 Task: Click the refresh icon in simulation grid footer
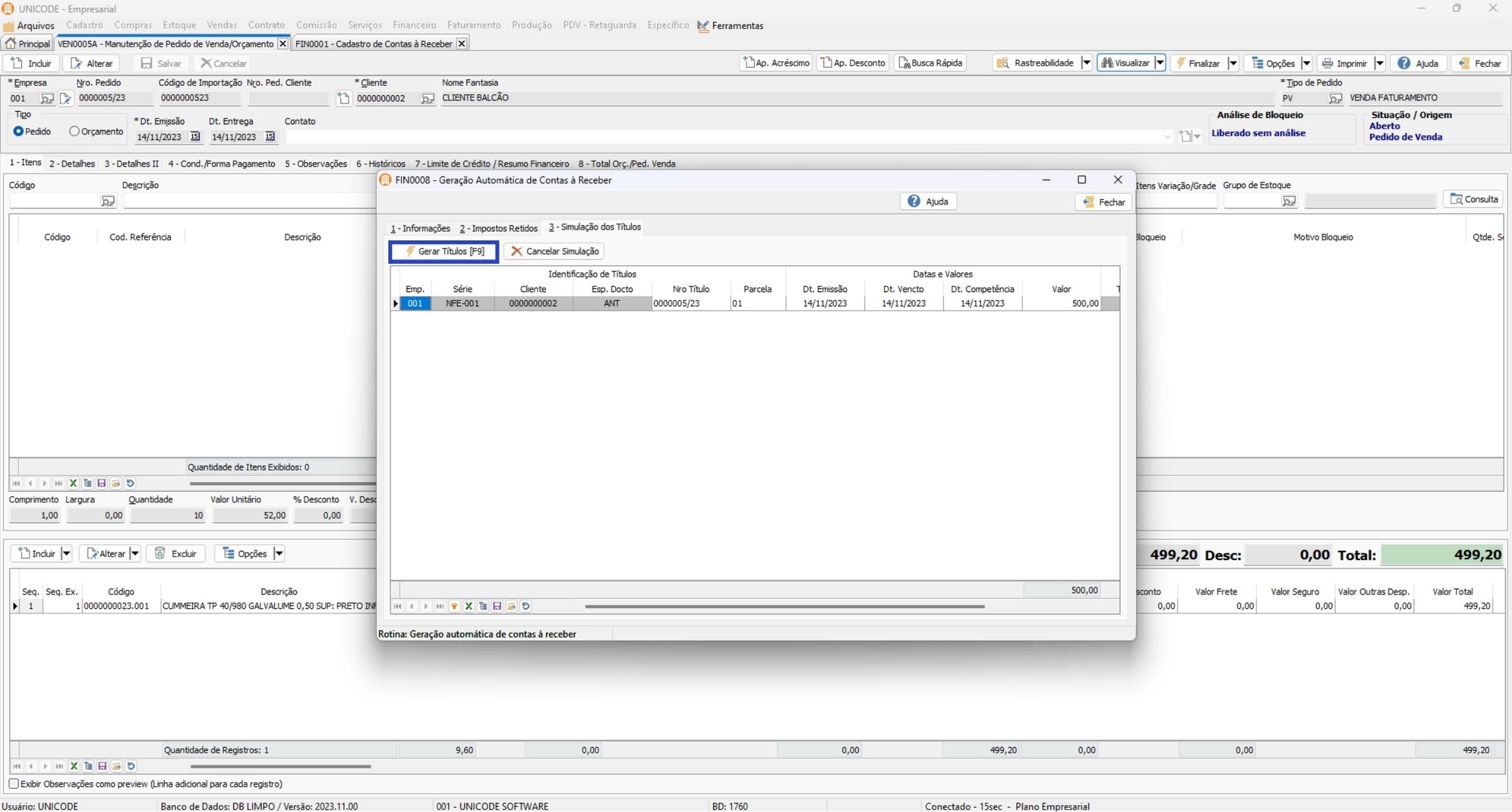click(x=526, y=606)
